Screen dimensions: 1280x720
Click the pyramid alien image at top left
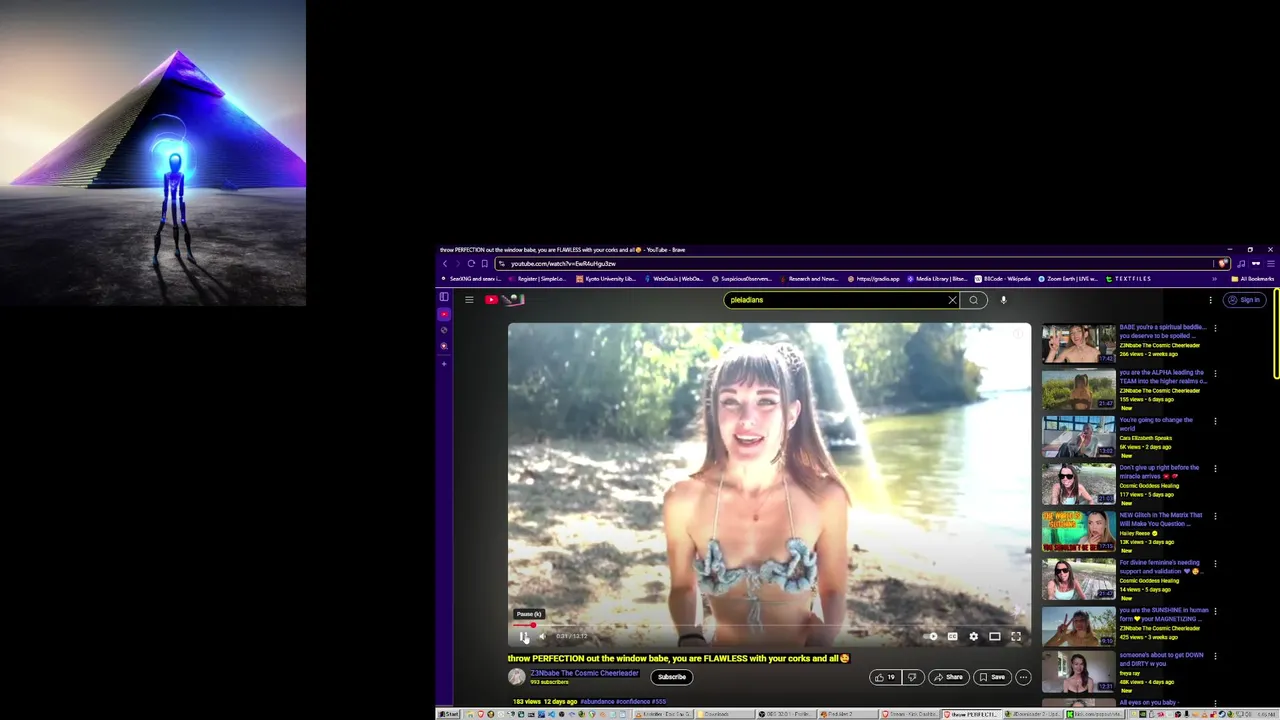[x=153, y=153]
